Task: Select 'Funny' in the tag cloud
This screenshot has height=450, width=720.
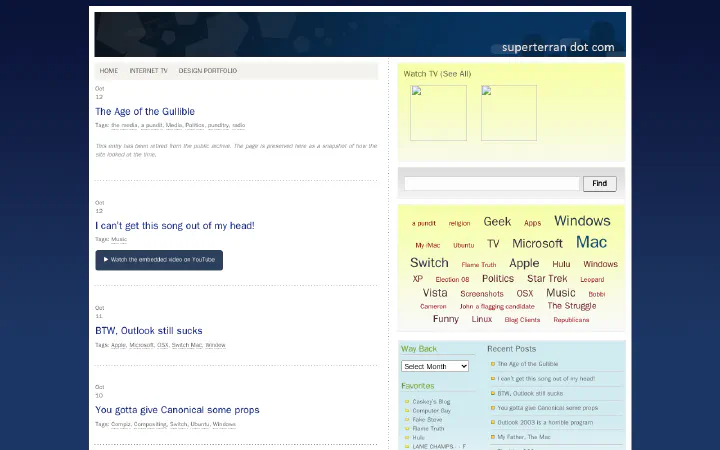Action: coord(445,319)
